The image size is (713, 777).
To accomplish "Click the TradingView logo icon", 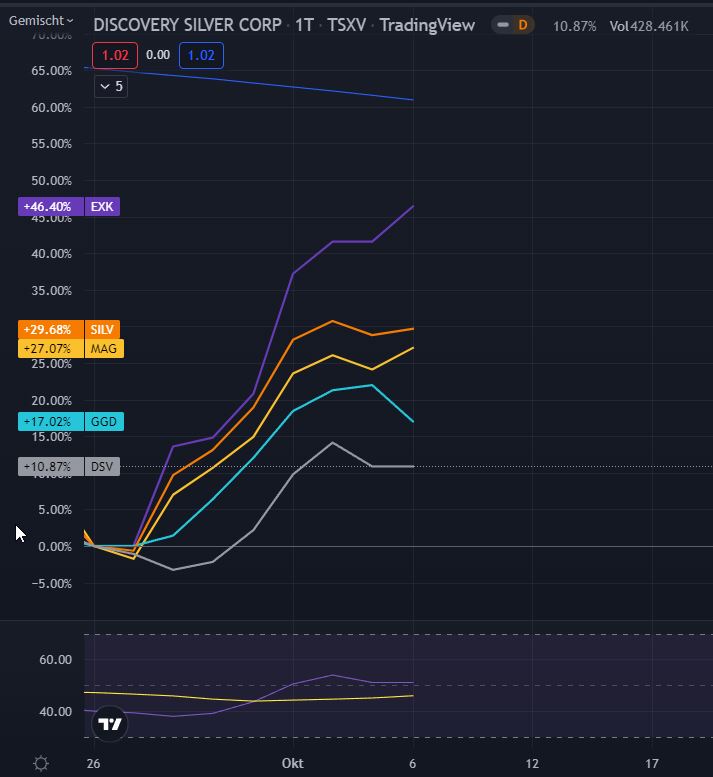I will pyautogui.click(x=111, y=724).
